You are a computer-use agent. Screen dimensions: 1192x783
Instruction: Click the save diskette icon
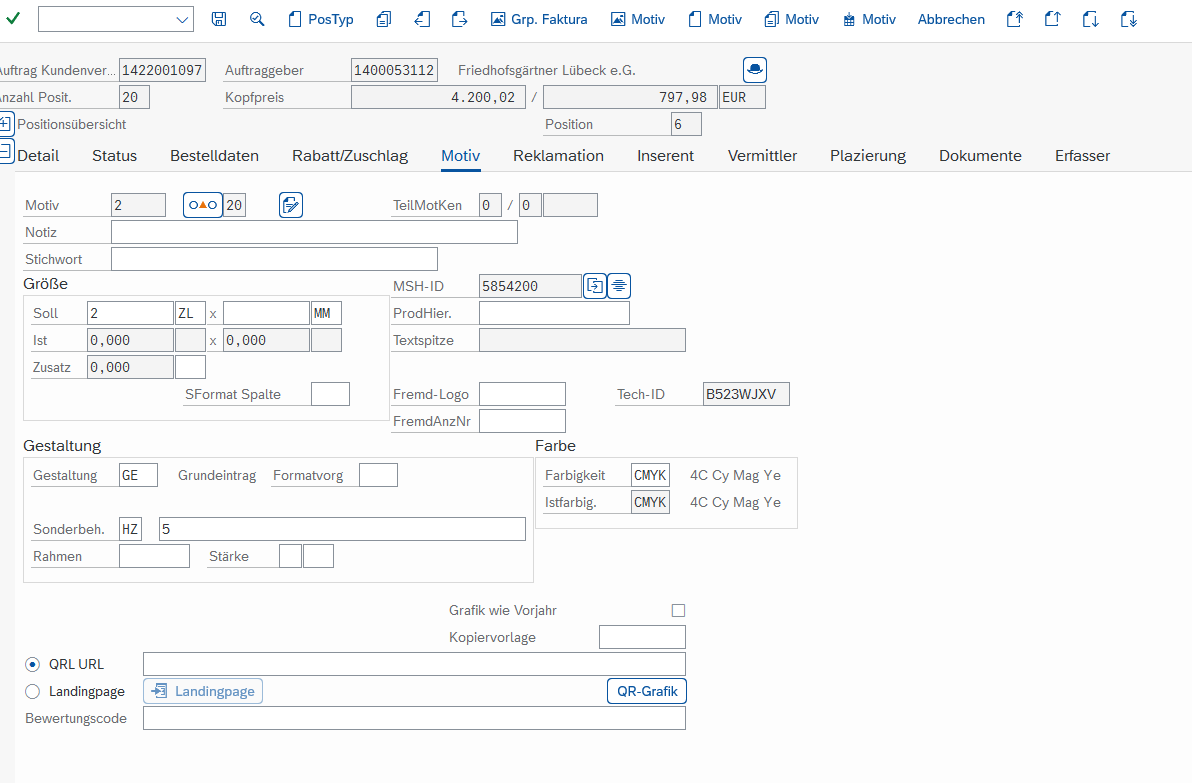point(219,19)
